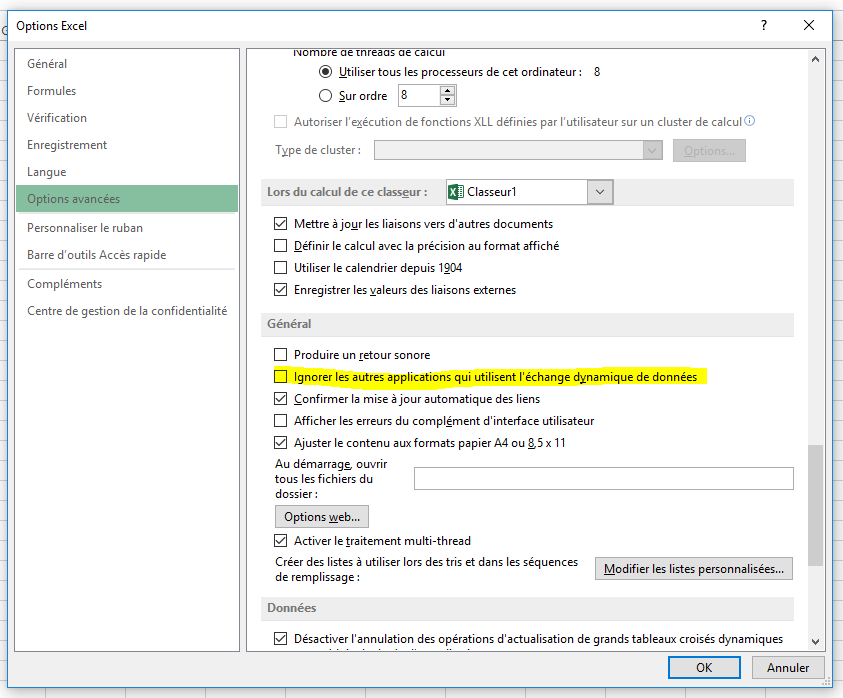Click 'Lors du calcul de ce classeur' label
The height and width of the screenshot is (698, 843).
(x=347, y=192)
